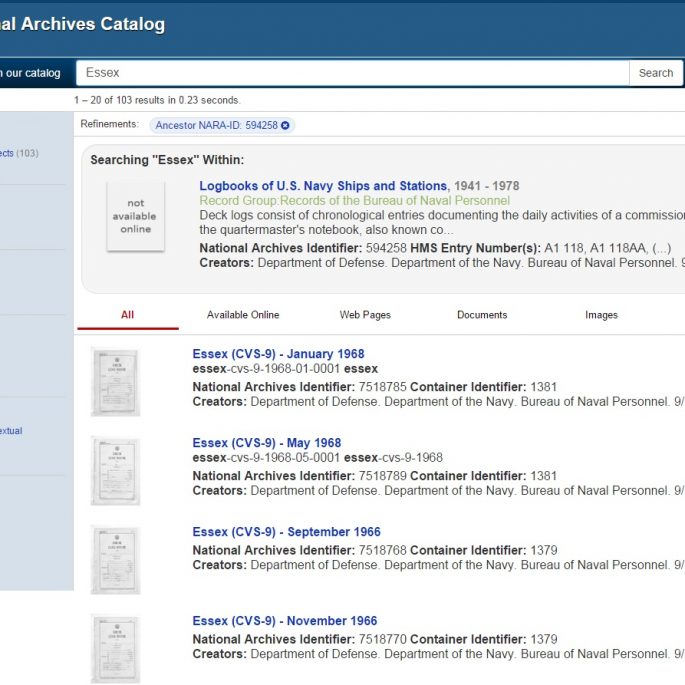Open Essex September 1966 logbook thumbnail
Screen dimensions: 685x685
coord(115,559)
